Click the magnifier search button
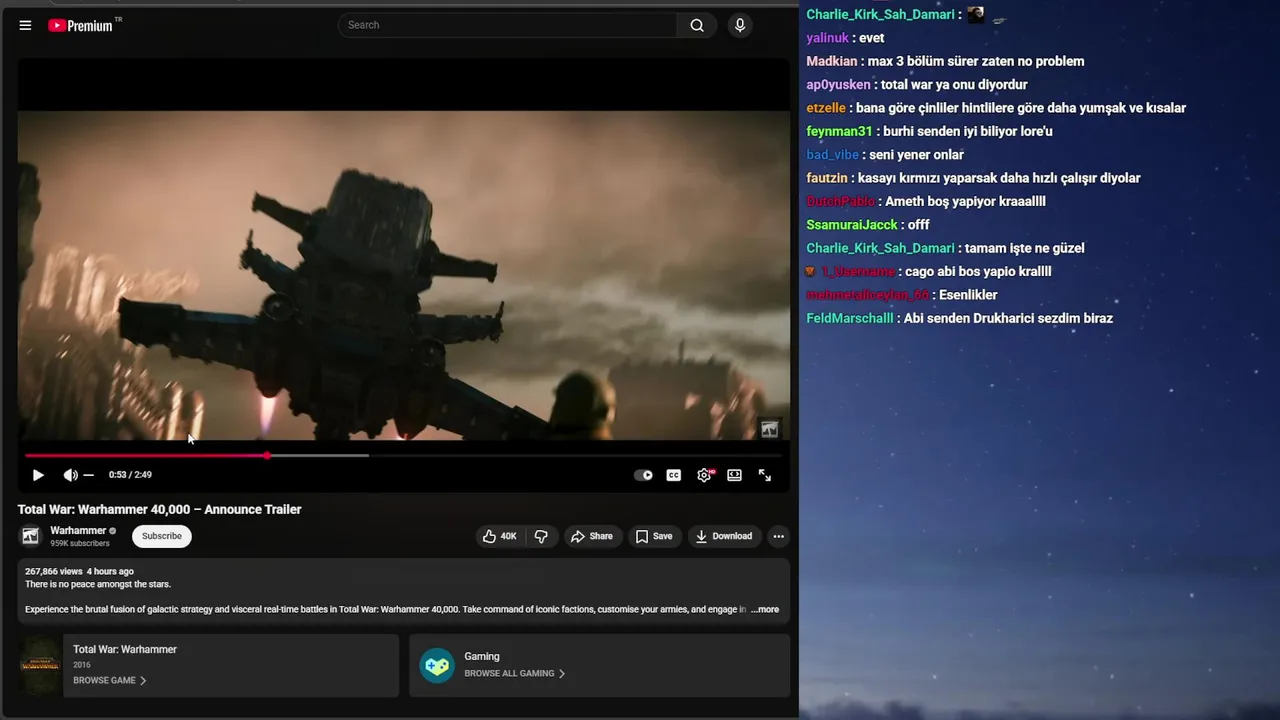 tap(697, 25)
